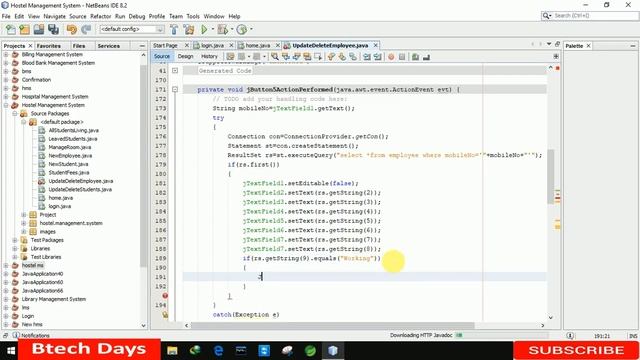Click the Shift Line Left editor icon
The width and height of the screenshot is (640, 360).
(367, 57)
